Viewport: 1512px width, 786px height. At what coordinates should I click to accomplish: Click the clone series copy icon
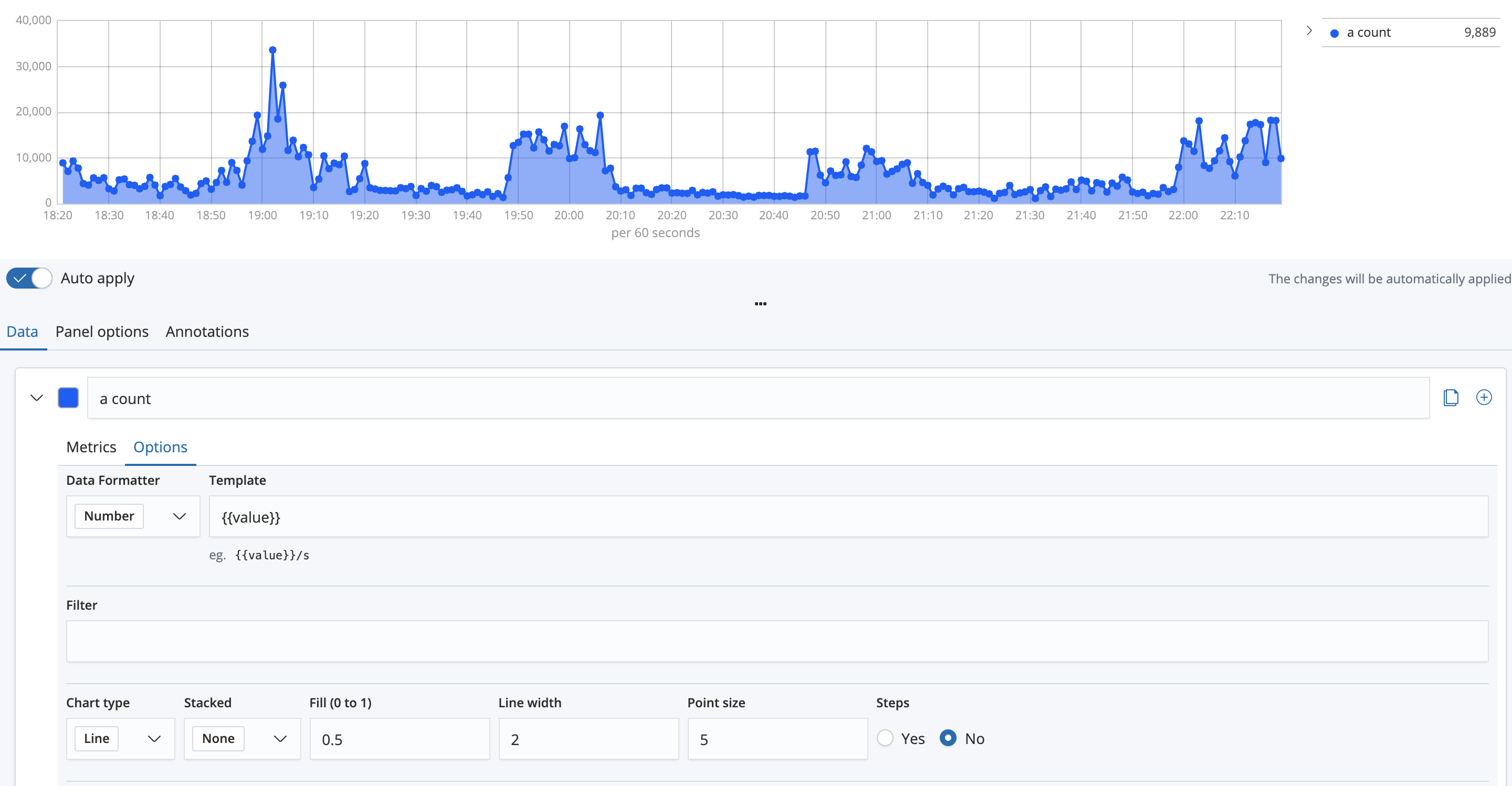pos(1451,398)
